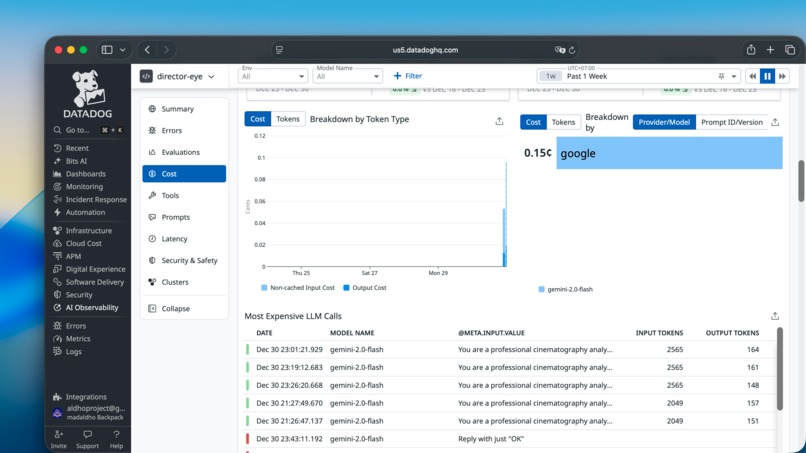Open the Env filter dropdown

[x=272, y=76]
